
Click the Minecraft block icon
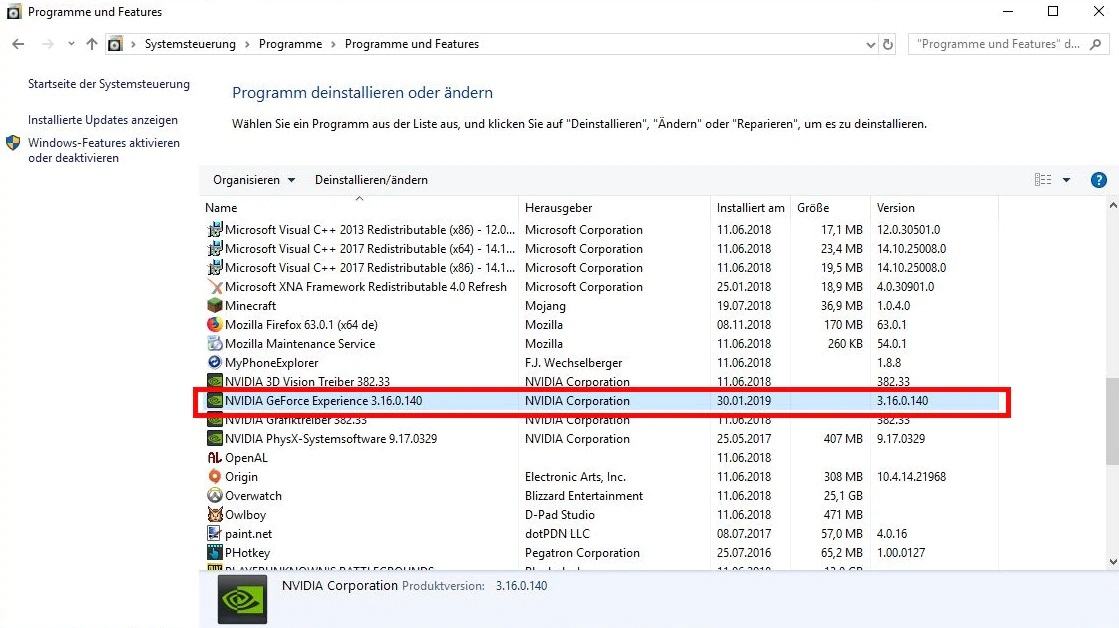tap(214, 305)
